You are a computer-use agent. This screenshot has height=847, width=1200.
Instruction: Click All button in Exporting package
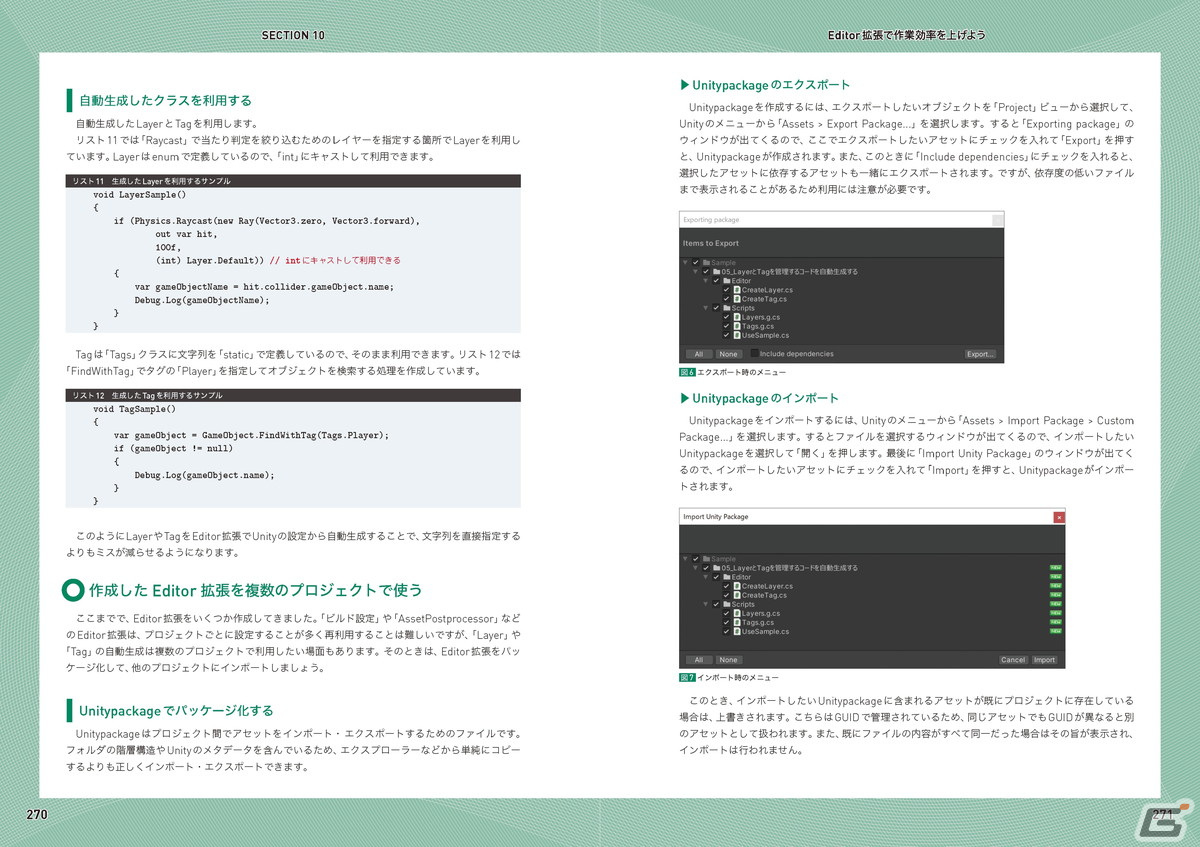tap(699, 354)
